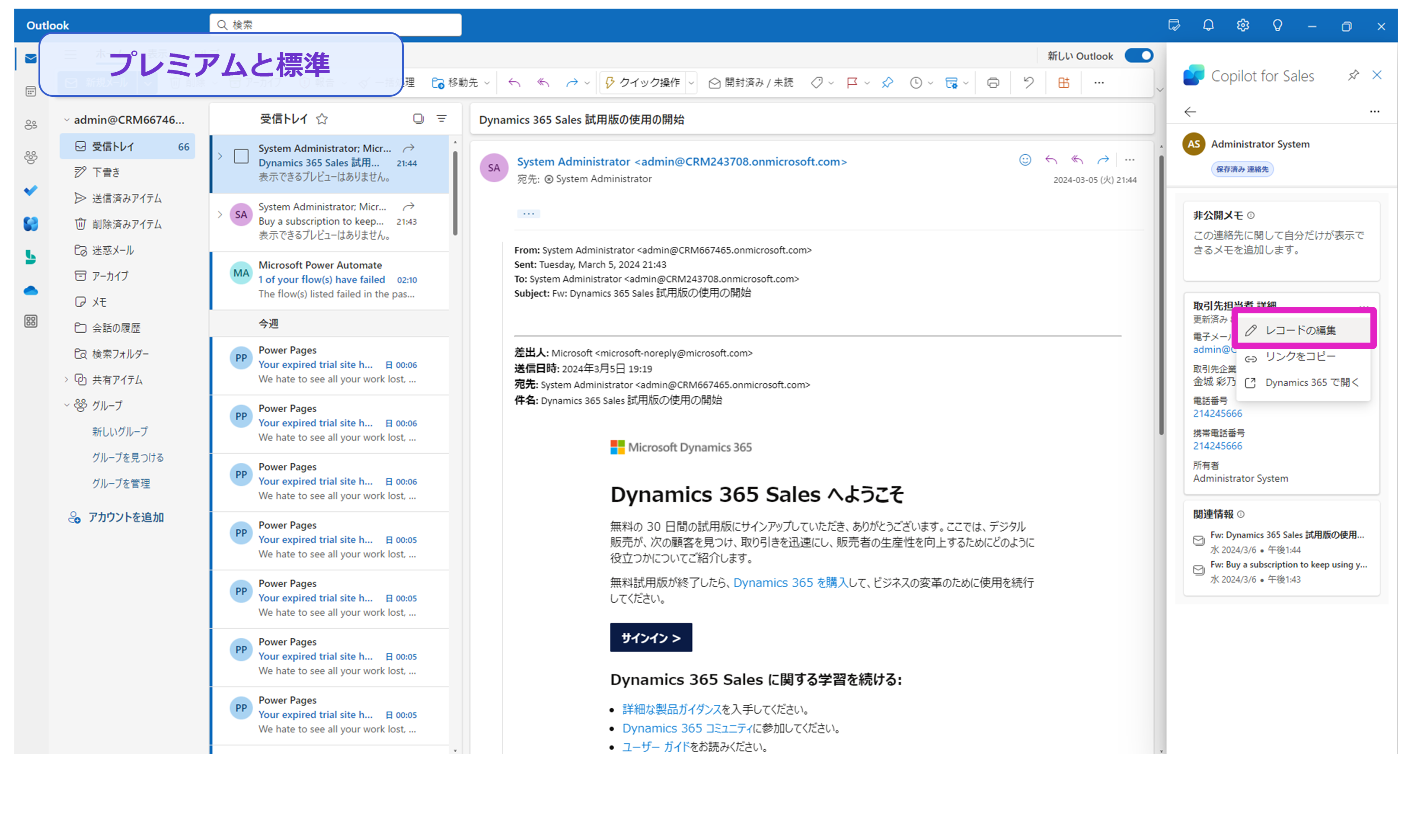Open the 詳細な製品ガイダンス link

(x=671, y=709)
